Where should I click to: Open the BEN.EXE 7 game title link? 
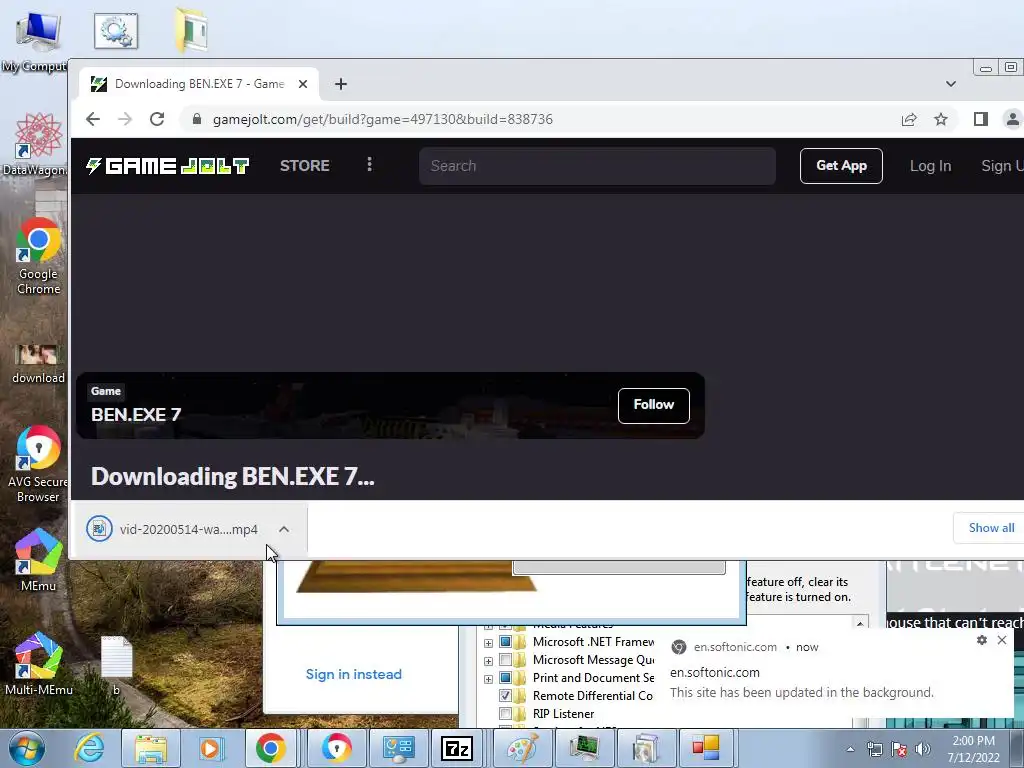click(136, 415)
